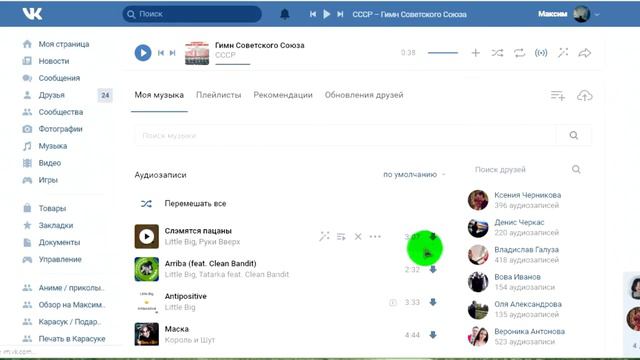Focus the music search field

pyautogui.click(x=346, y=136)
